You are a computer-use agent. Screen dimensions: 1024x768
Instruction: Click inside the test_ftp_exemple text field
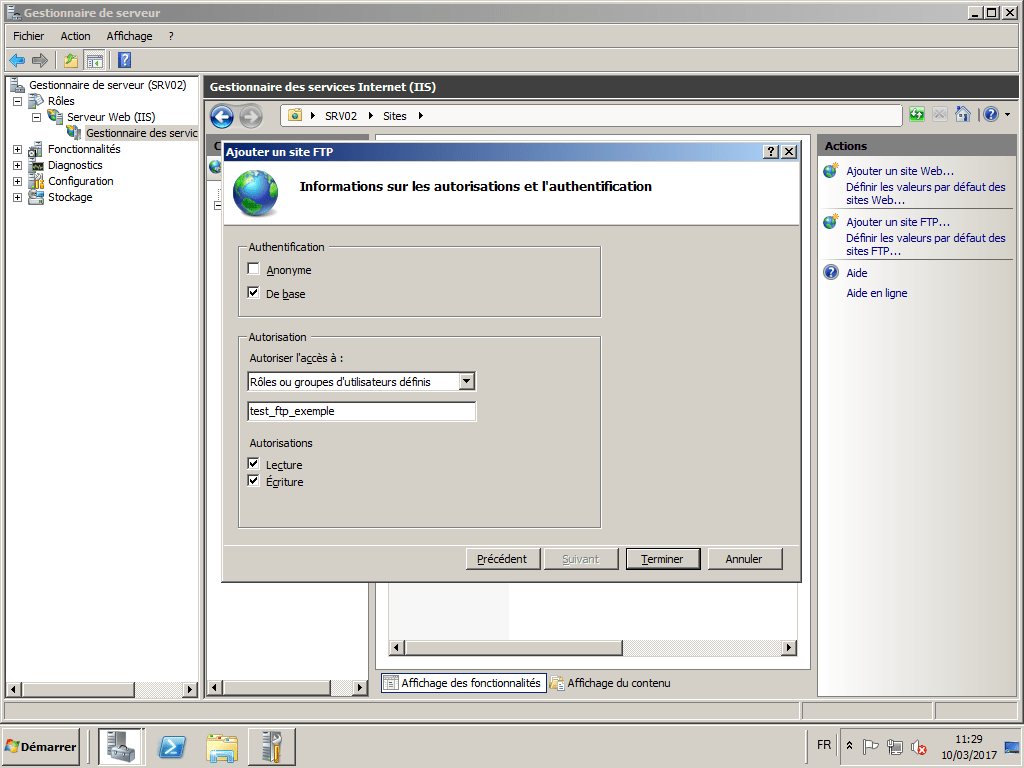[361, 411]
